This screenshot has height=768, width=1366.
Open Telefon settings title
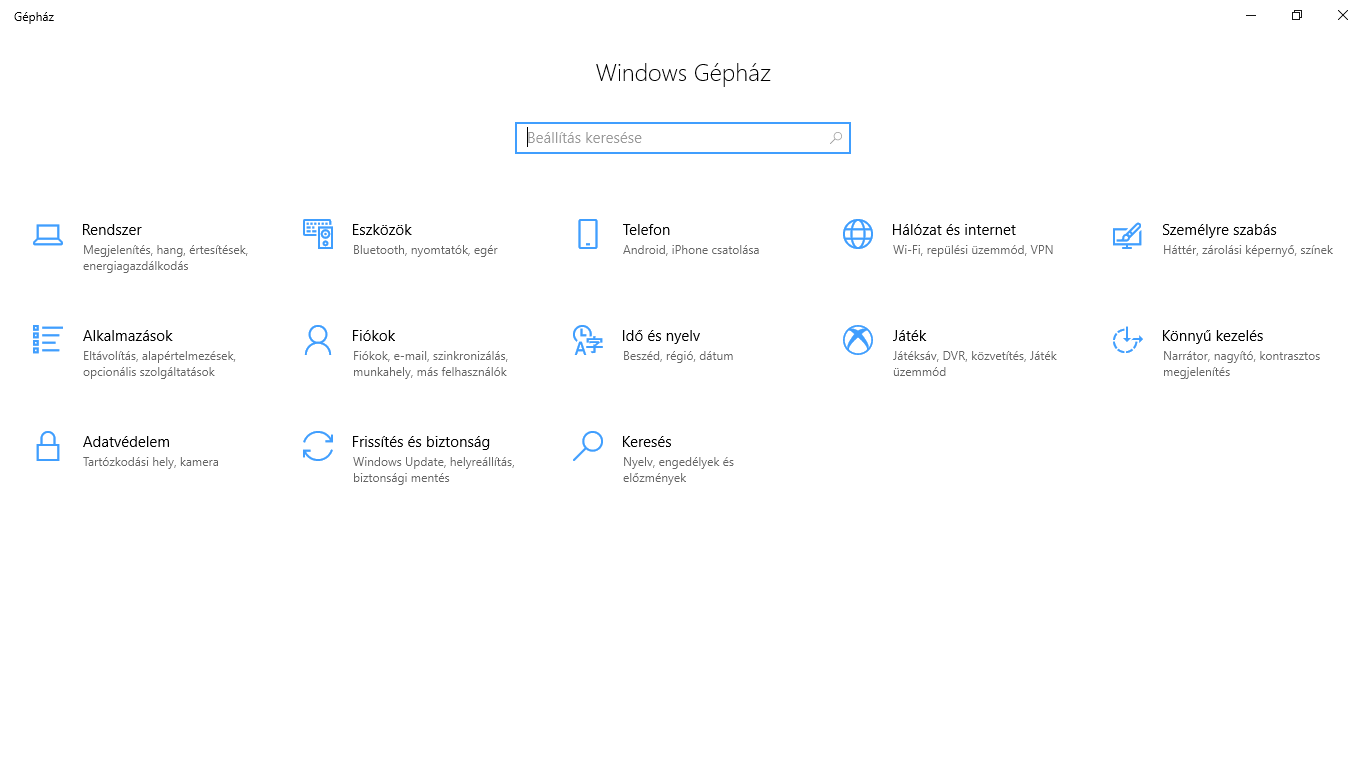tap(646, 230)
